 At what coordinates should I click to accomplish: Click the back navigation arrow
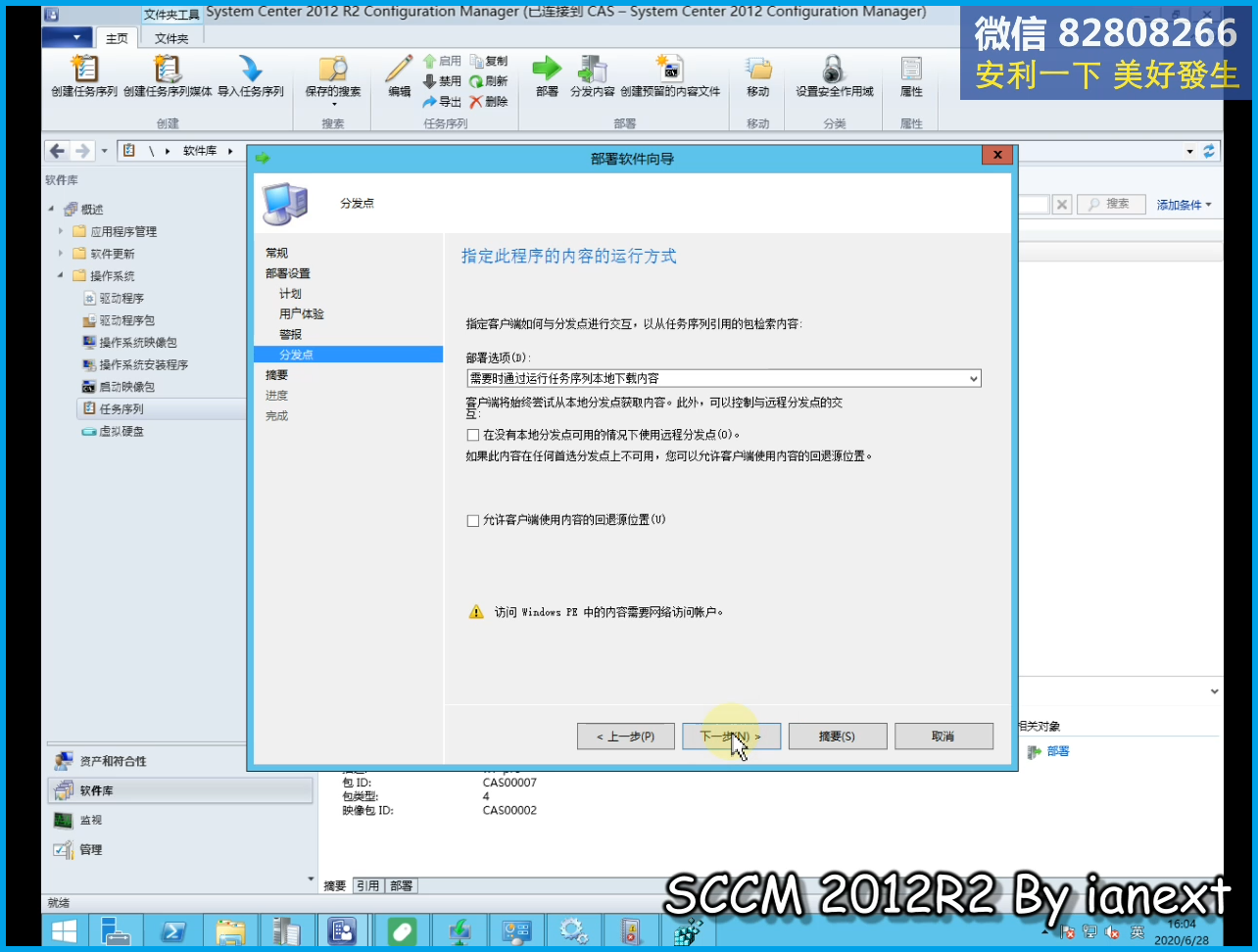pyautogui.click(x=57, y=151)
